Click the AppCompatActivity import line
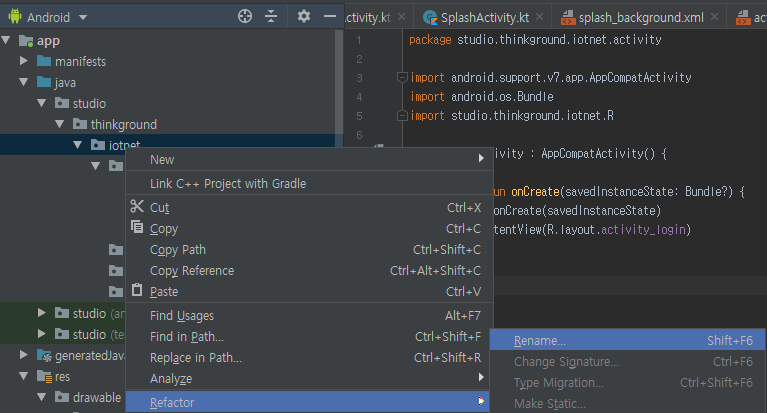Viewport: 767px width, 413px height. (x=551, y=77)
